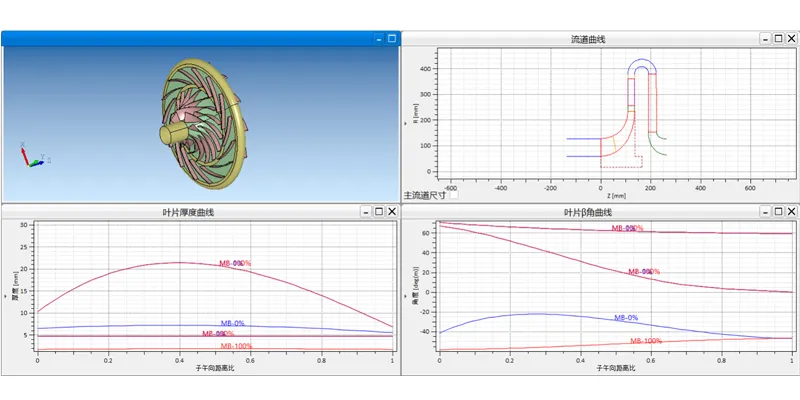Maximize the 流道曲线 panel

[x=779, y=39]
